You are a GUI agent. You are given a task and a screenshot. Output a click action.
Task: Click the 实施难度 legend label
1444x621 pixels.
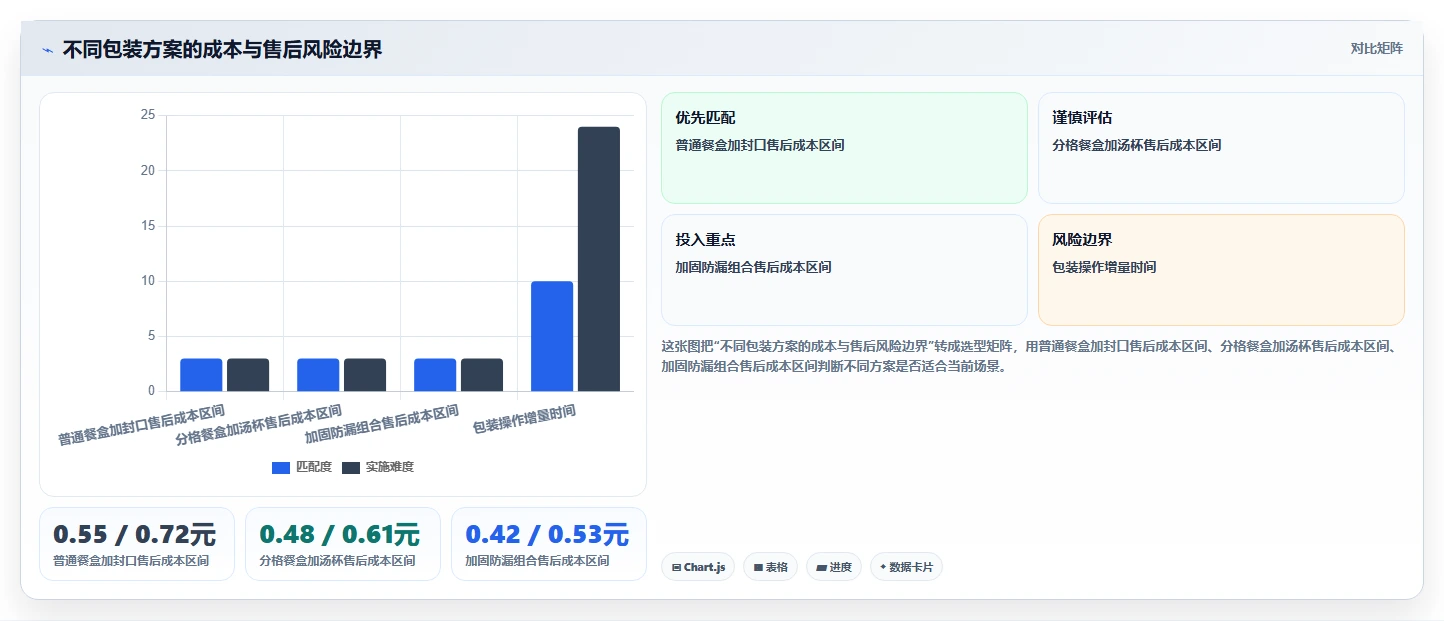[389, 467]
